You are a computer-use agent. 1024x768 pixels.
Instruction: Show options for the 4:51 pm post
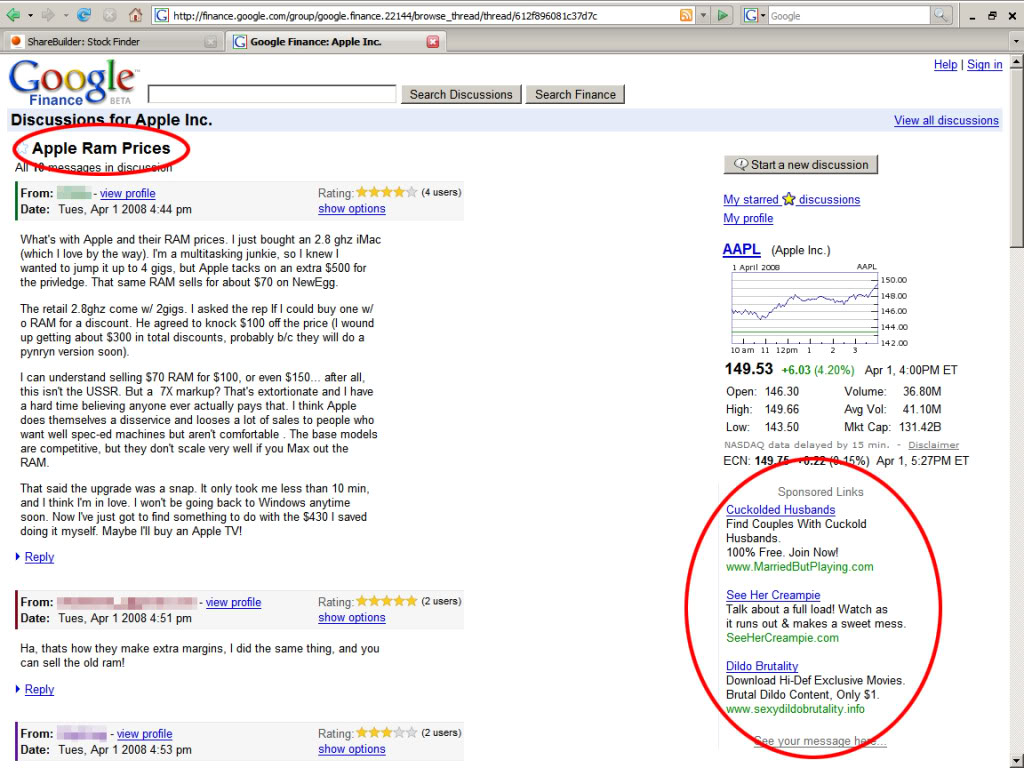tap(351, 617)
